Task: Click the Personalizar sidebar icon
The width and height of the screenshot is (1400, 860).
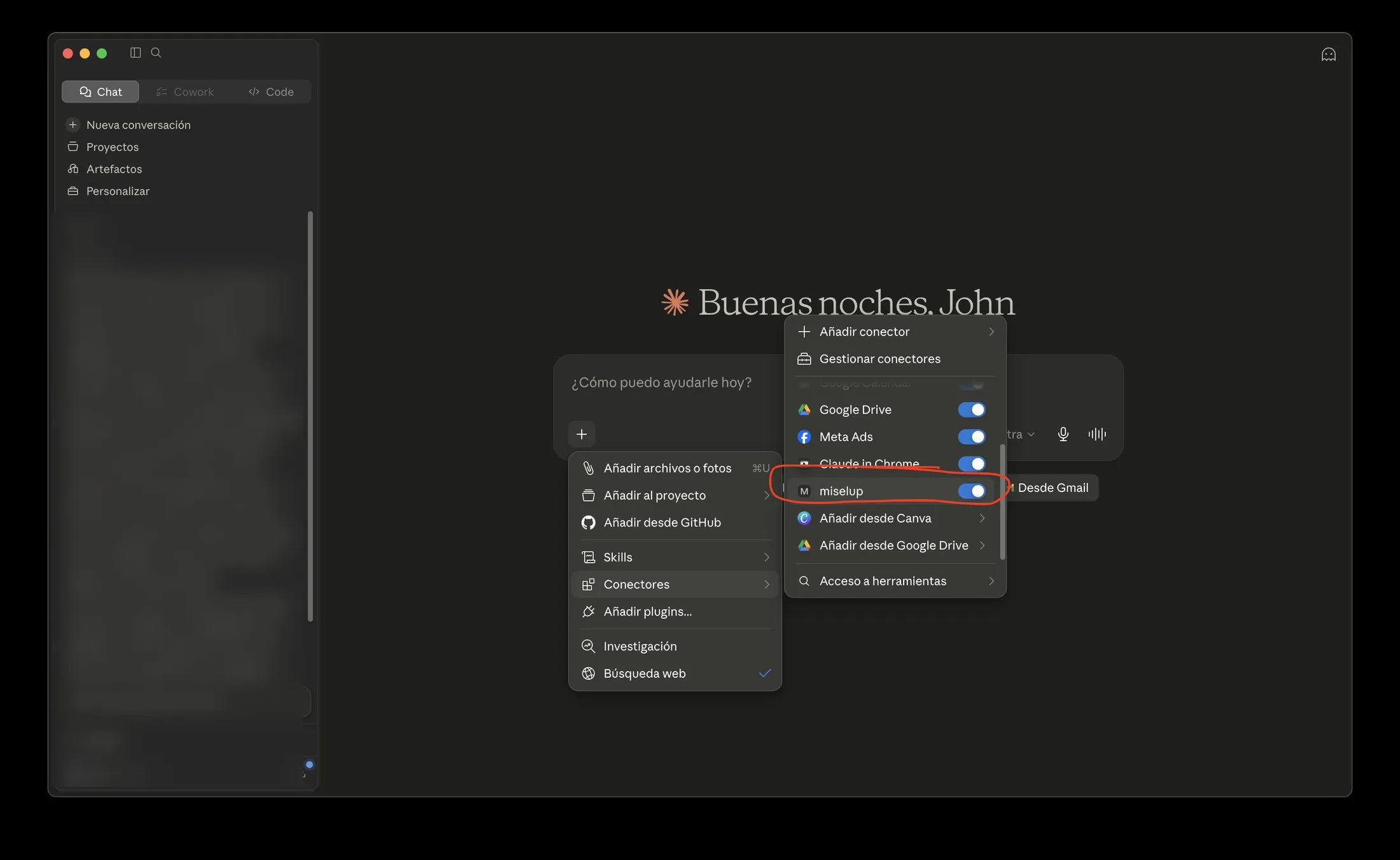Action: [73, 191]
